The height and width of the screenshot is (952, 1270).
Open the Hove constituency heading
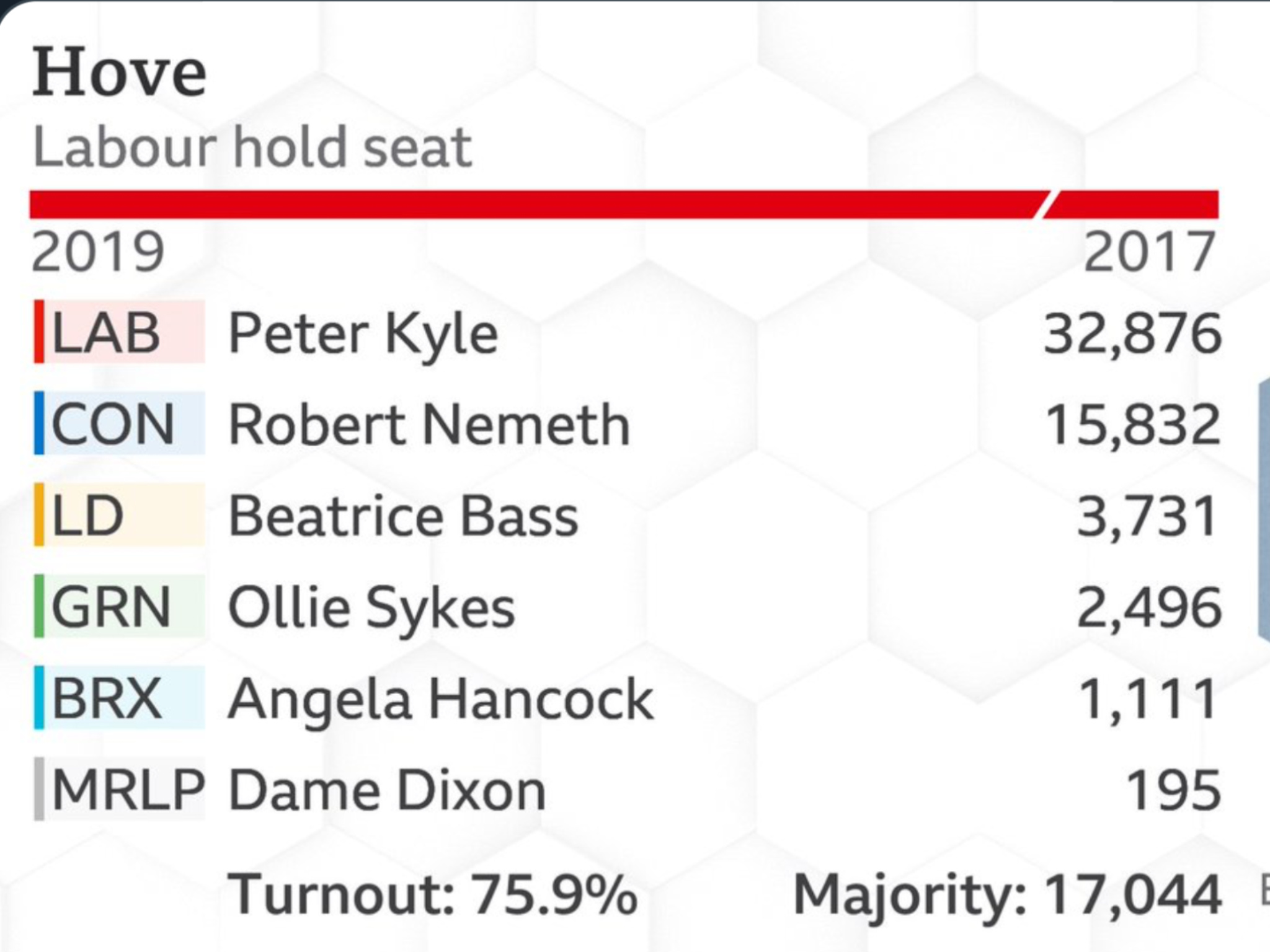coord(119,72)
